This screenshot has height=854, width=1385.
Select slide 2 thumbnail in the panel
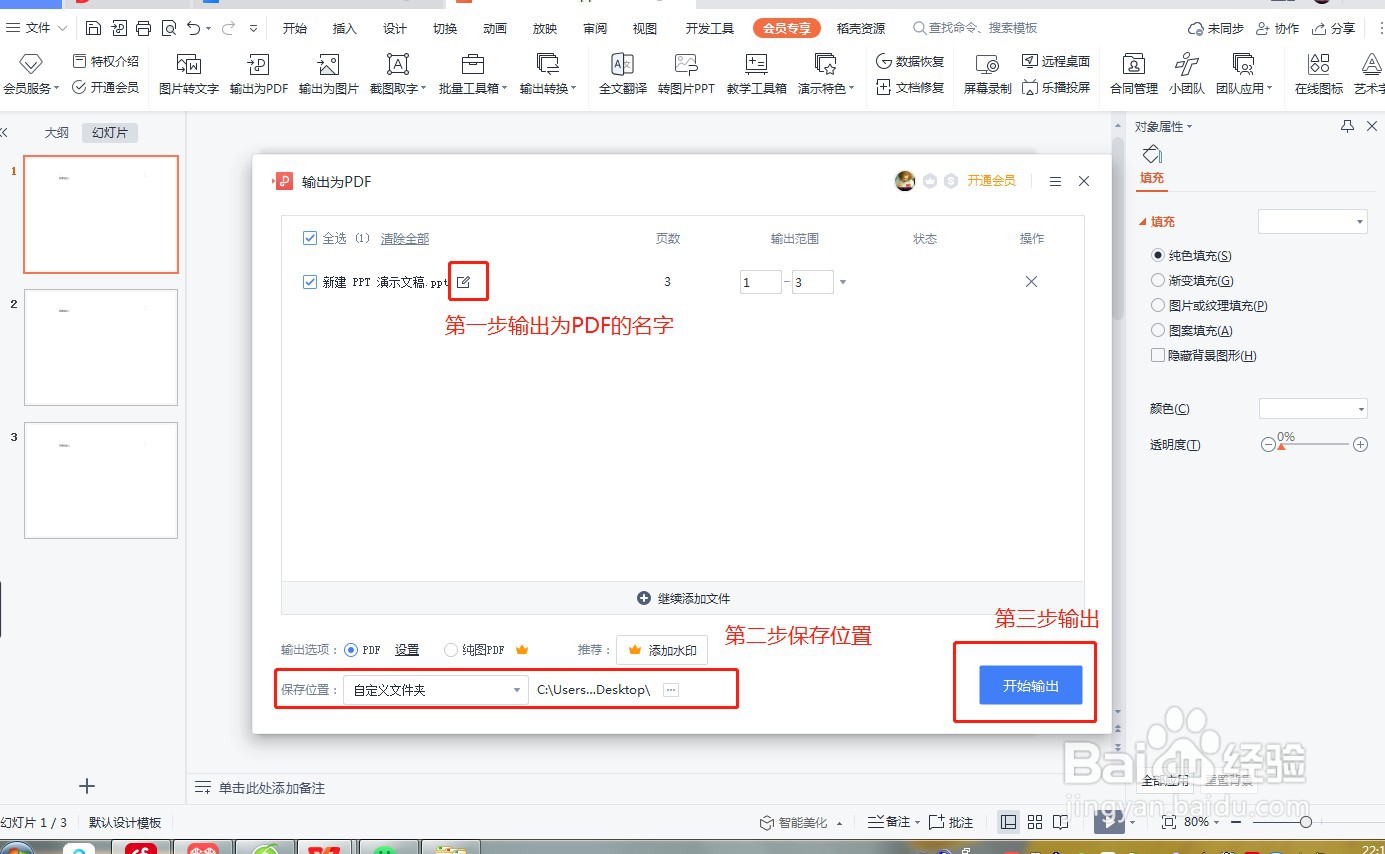pos(100,347)
